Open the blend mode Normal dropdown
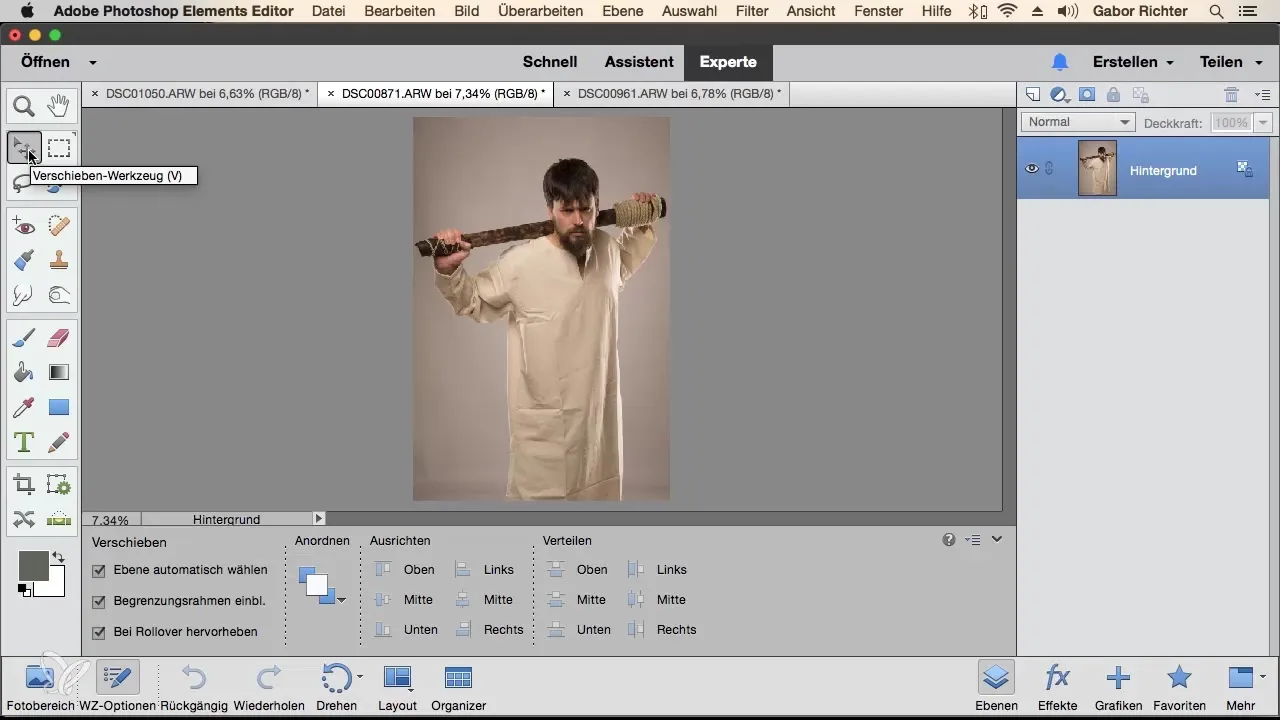This screenshot has height=720, width=1280. point(1078,122)
